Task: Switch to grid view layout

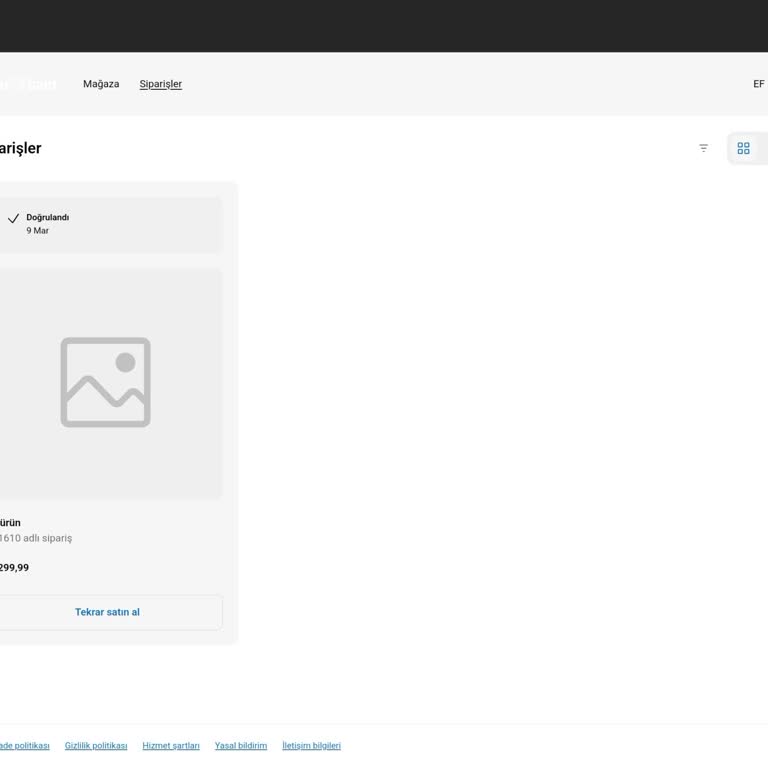Action: coord(743,148)
